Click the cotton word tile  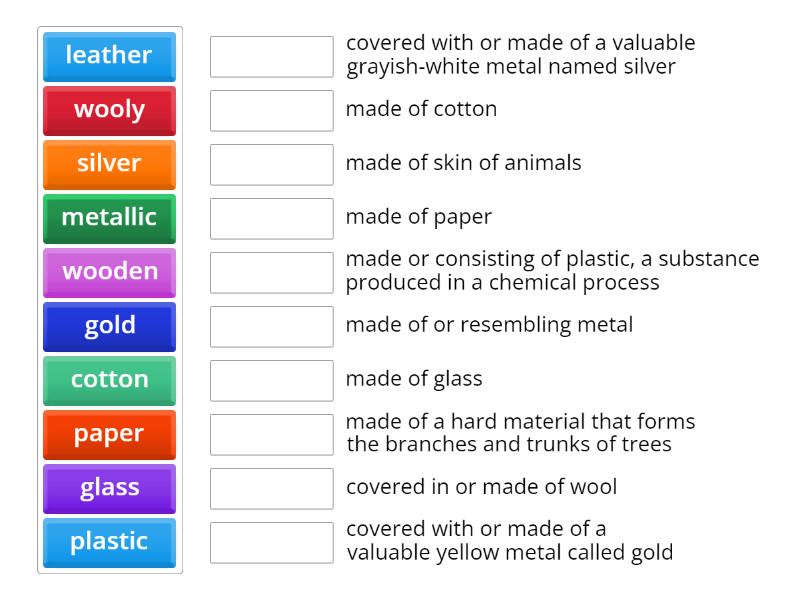tap(110, 380)
